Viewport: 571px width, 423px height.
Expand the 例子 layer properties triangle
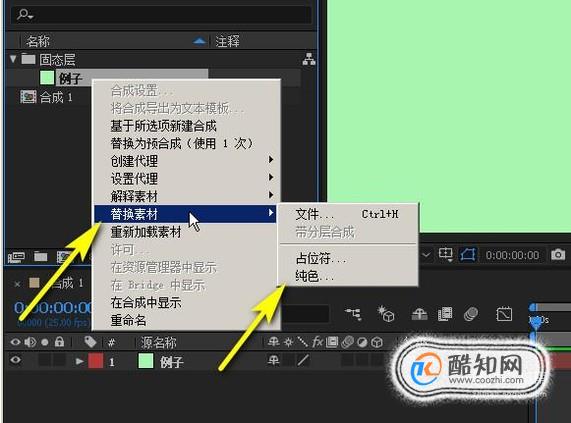(x=79, y=361)
